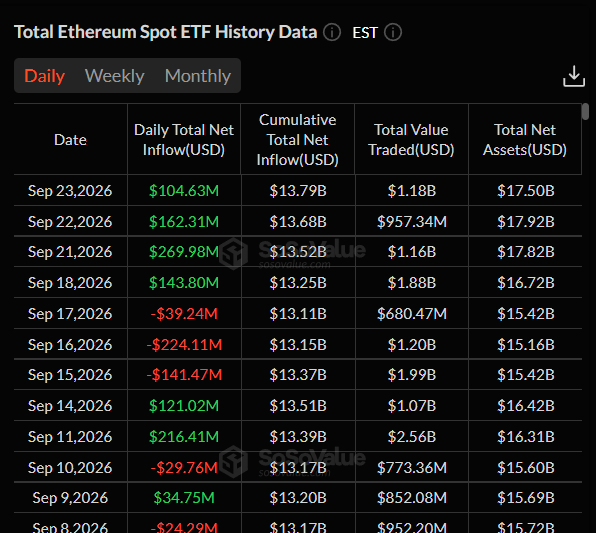Click the Sep 18,2026 date cell
Screen dimensions: 596x533
click(x=70, y=283)
